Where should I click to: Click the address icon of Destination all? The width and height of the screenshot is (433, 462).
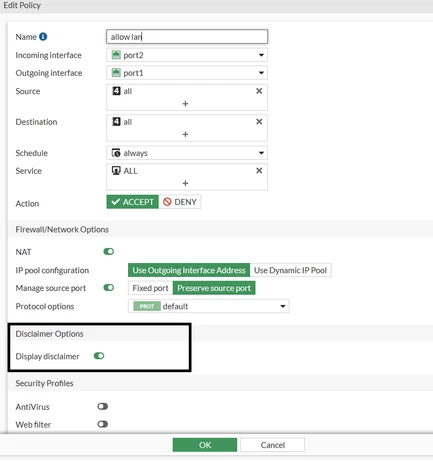116,122
